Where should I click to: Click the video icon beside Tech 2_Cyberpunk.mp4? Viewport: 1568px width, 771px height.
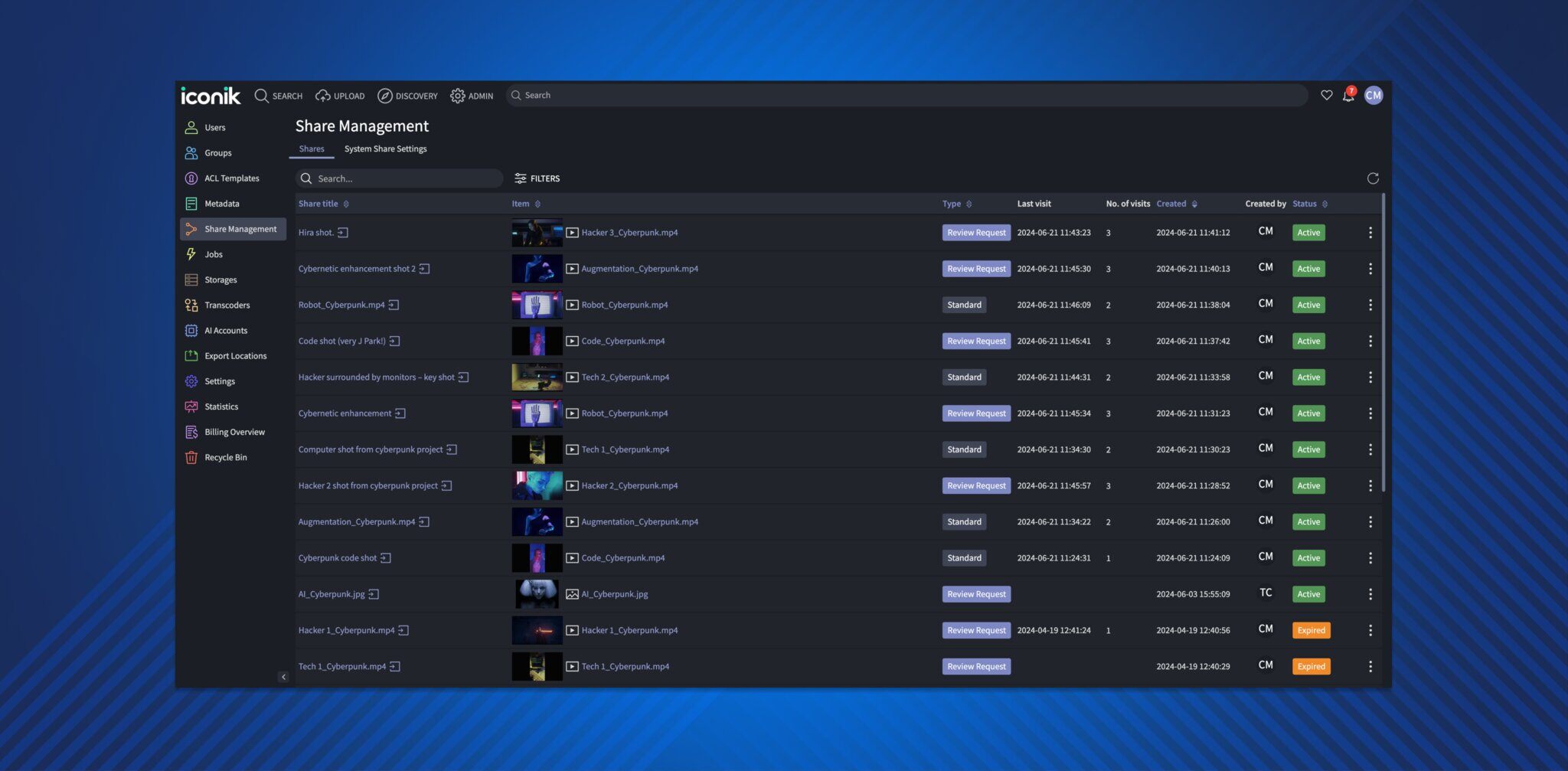(x=572, y=377)
